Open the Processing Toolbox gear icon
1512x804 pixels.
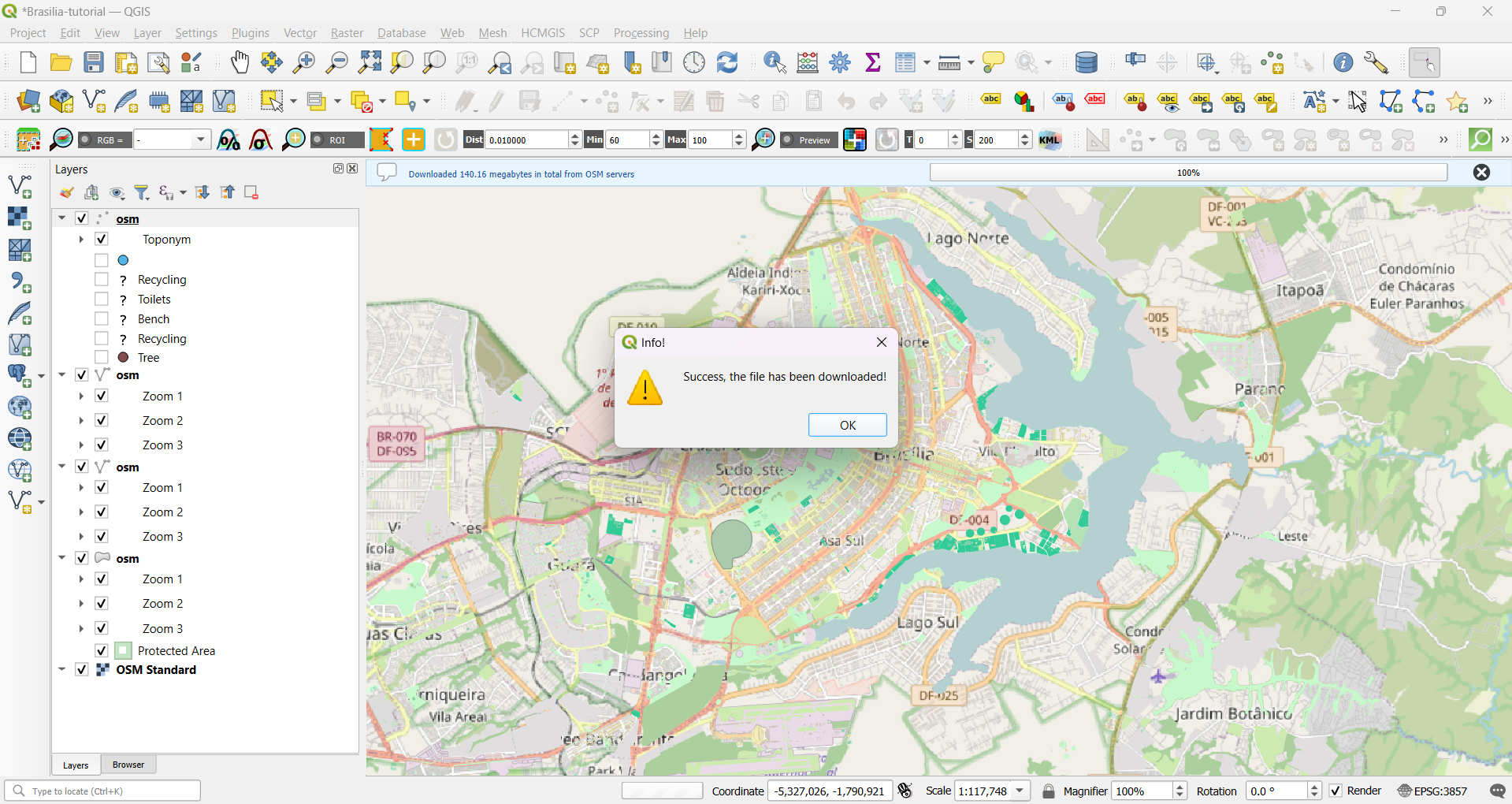coord(840,62)
